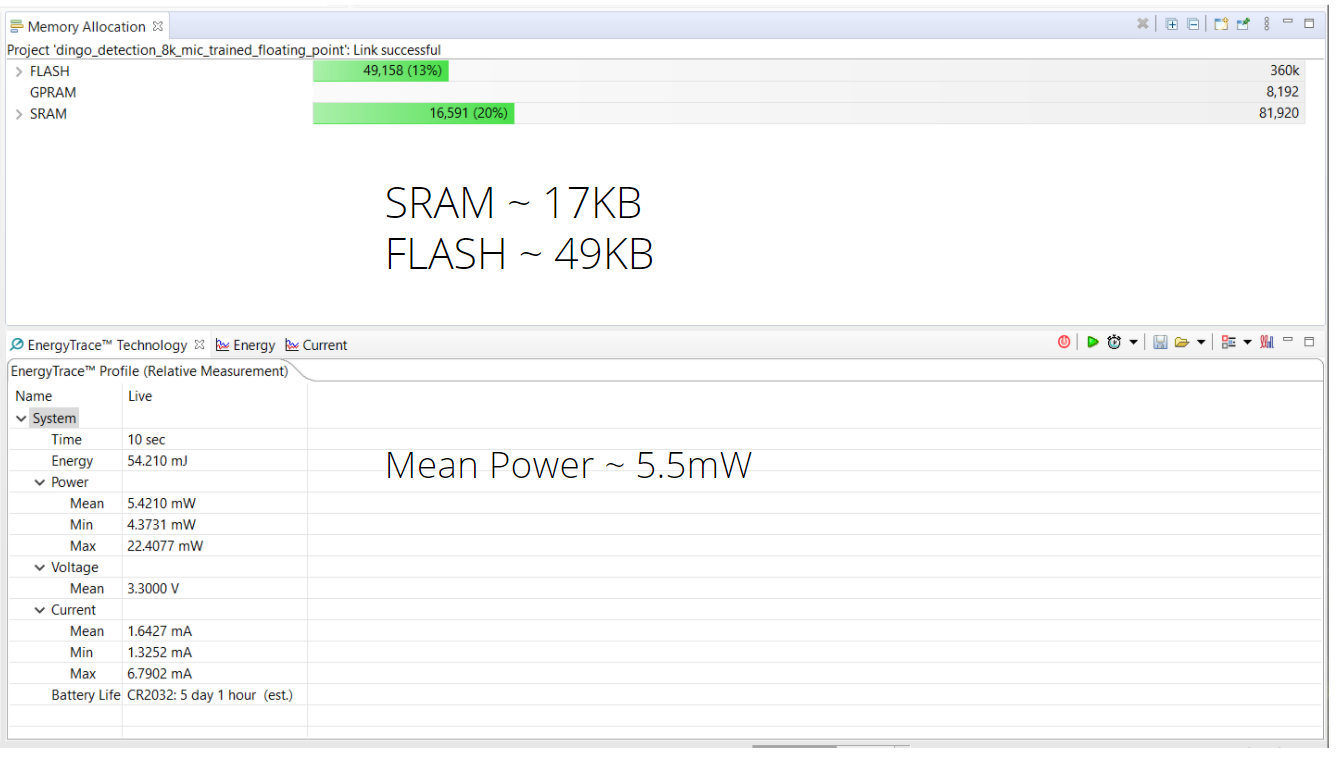Open a saved EnergyTrace profile folder icon
Screen dimensions: 1340x764
point(1182,342)
